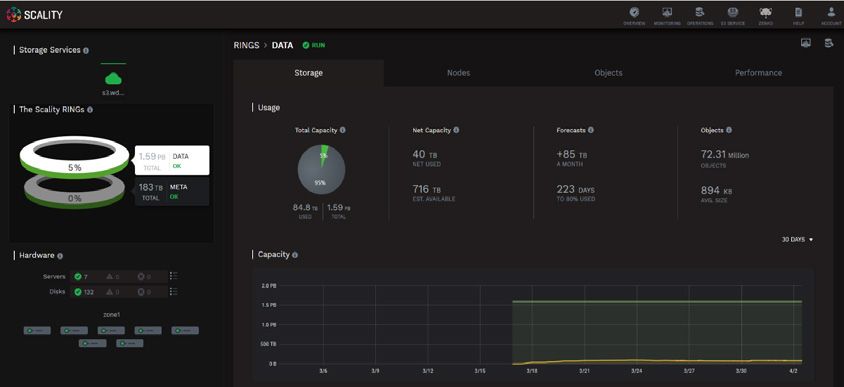Open the Disks list view icon
This screenshot has width=844, height=387.
click(173, 292)
